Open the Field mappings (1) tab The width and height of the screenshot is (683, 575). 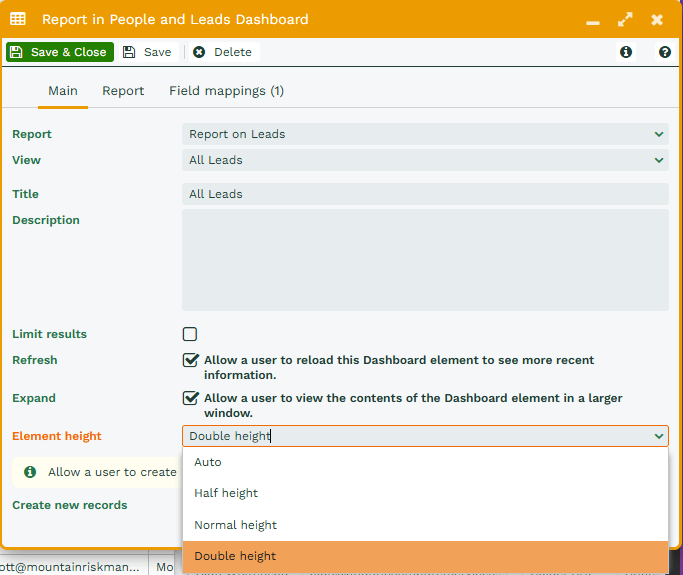click(x=226, y=91)
